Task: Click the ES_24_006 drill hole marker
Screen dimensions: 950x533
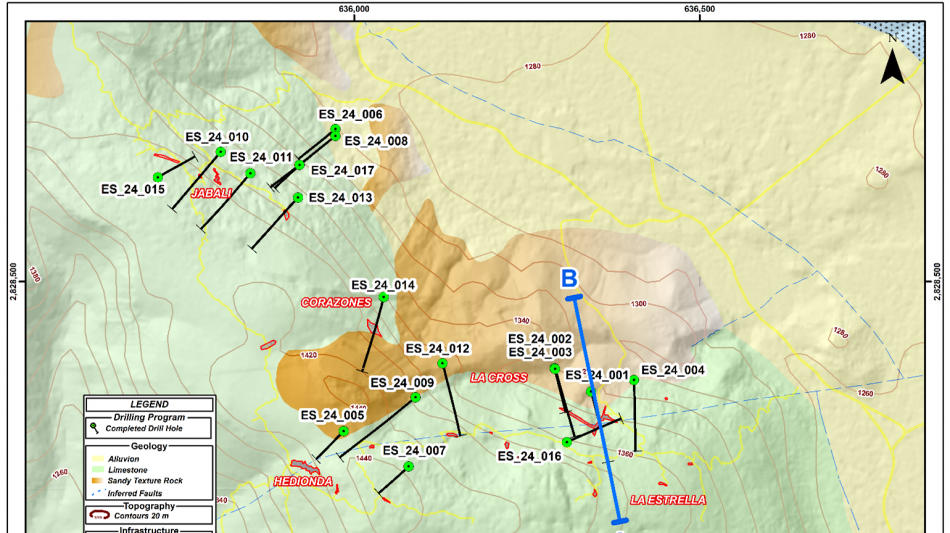Action: point(336,129)
